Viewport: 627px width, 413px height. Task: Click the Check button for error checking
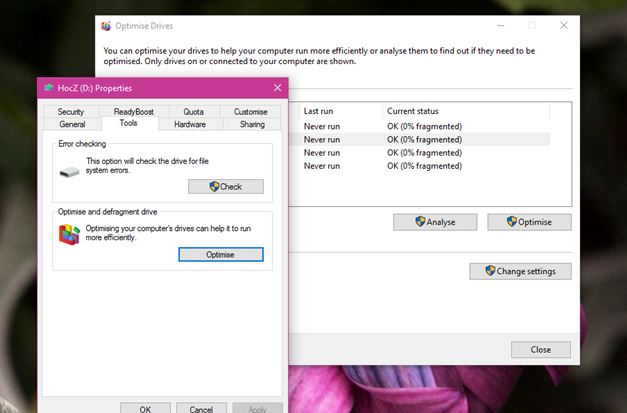pyautogui.click(x=226, y=187)
